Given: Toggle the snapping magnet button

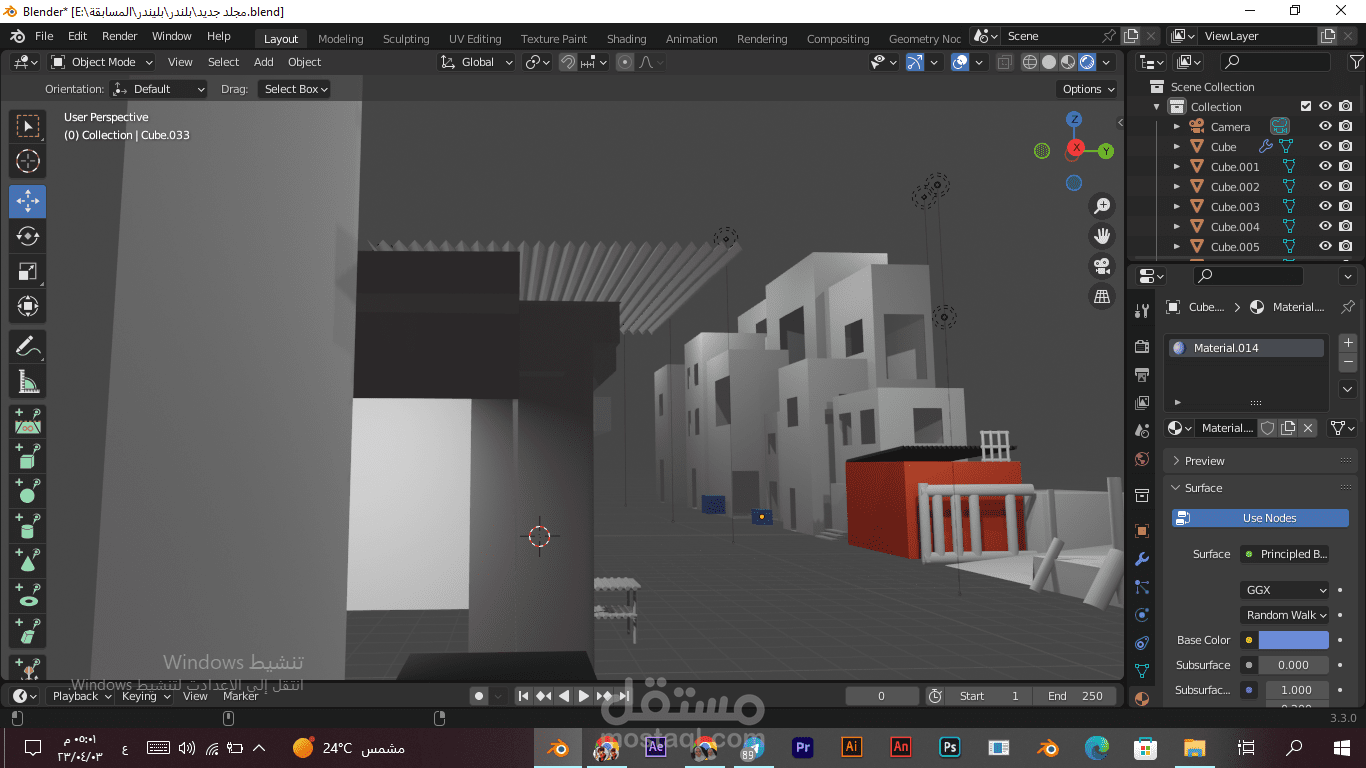Looking at the screenshot, I should (568, 62).
